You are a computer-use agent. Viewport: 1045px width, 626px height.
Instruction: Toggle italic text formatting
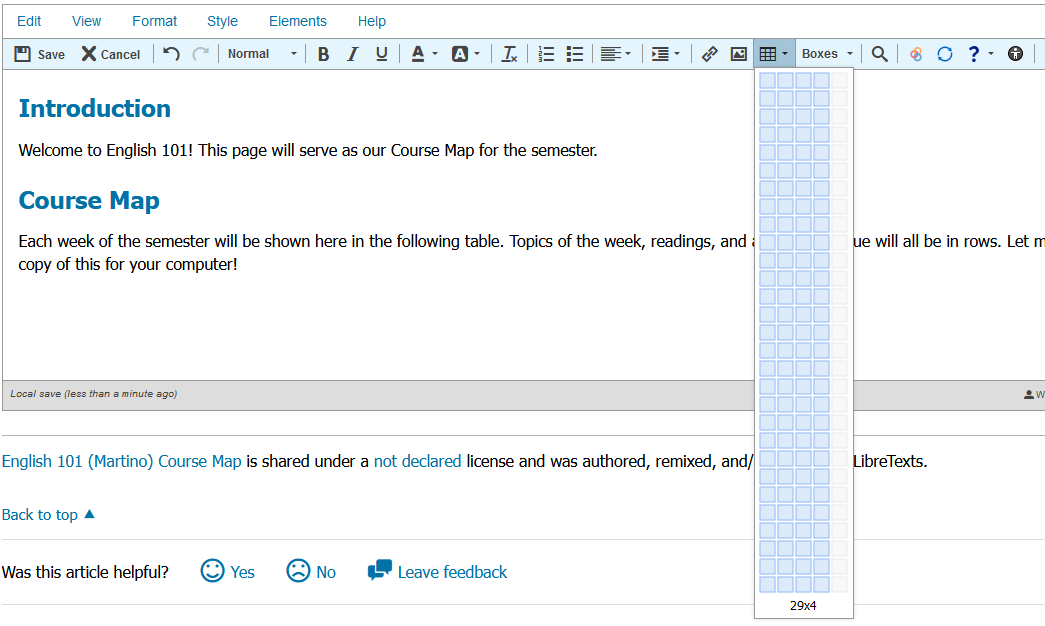[x=352, y=54]
